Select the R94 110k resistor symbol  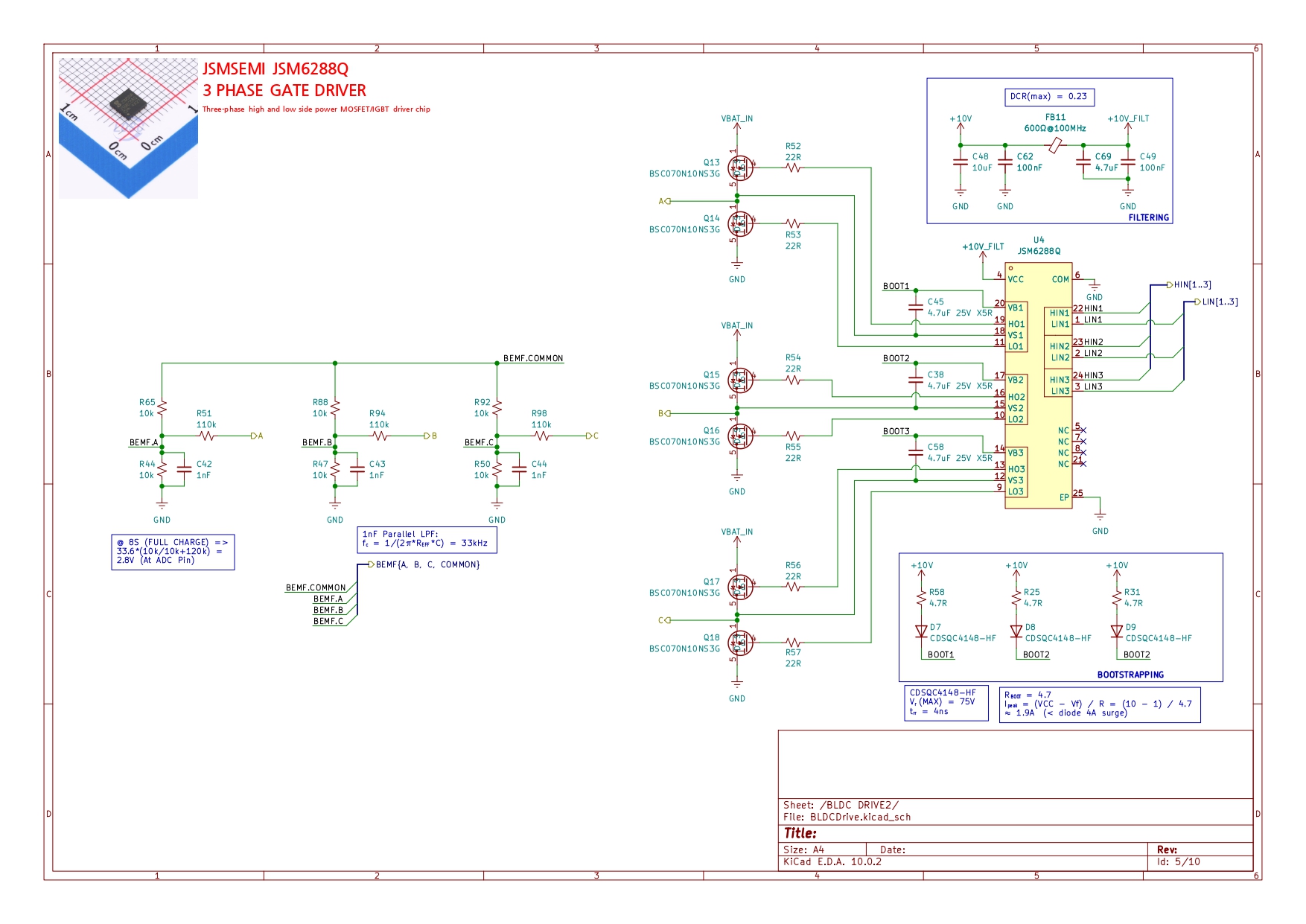point(380,436)
